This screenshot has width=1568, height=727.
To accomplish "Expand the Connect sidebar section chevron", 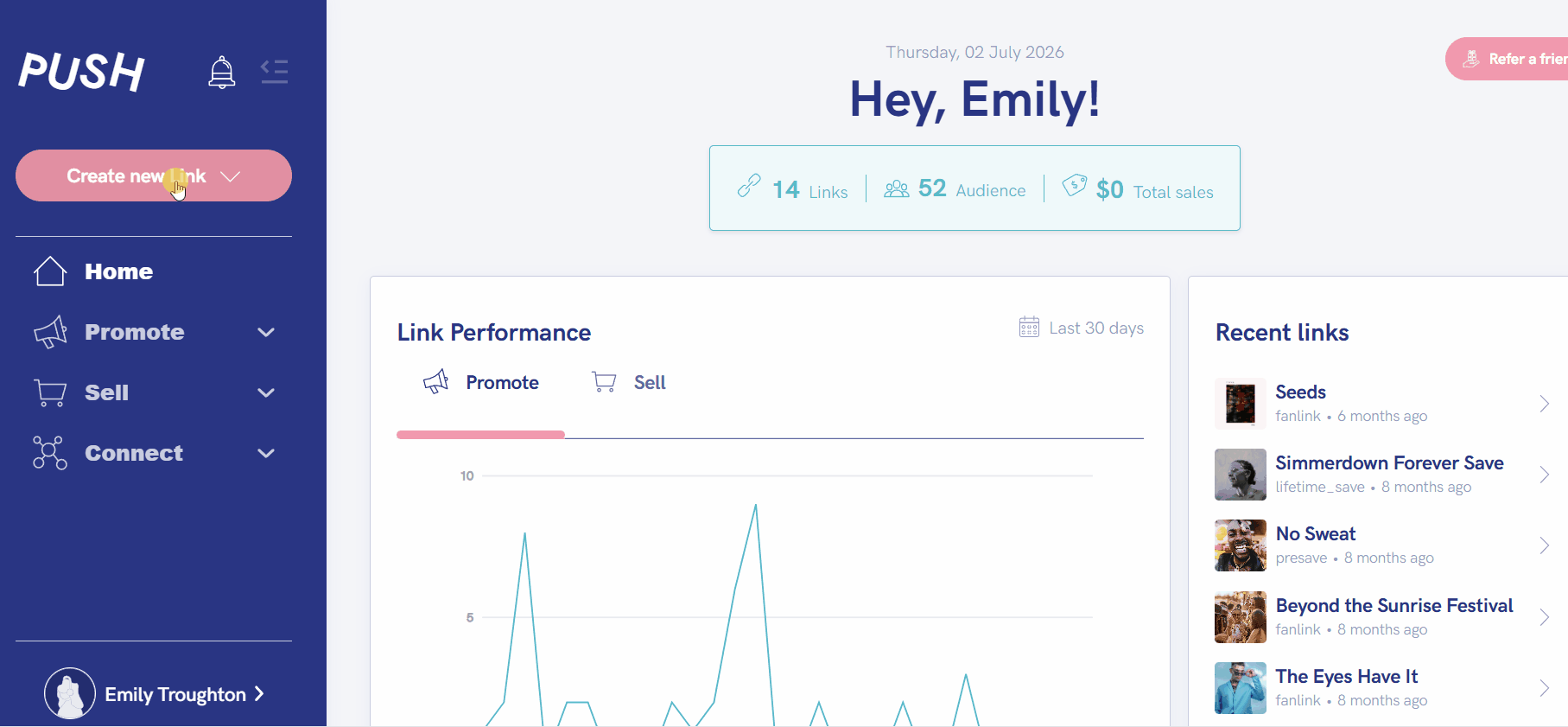I will (266, 453).
